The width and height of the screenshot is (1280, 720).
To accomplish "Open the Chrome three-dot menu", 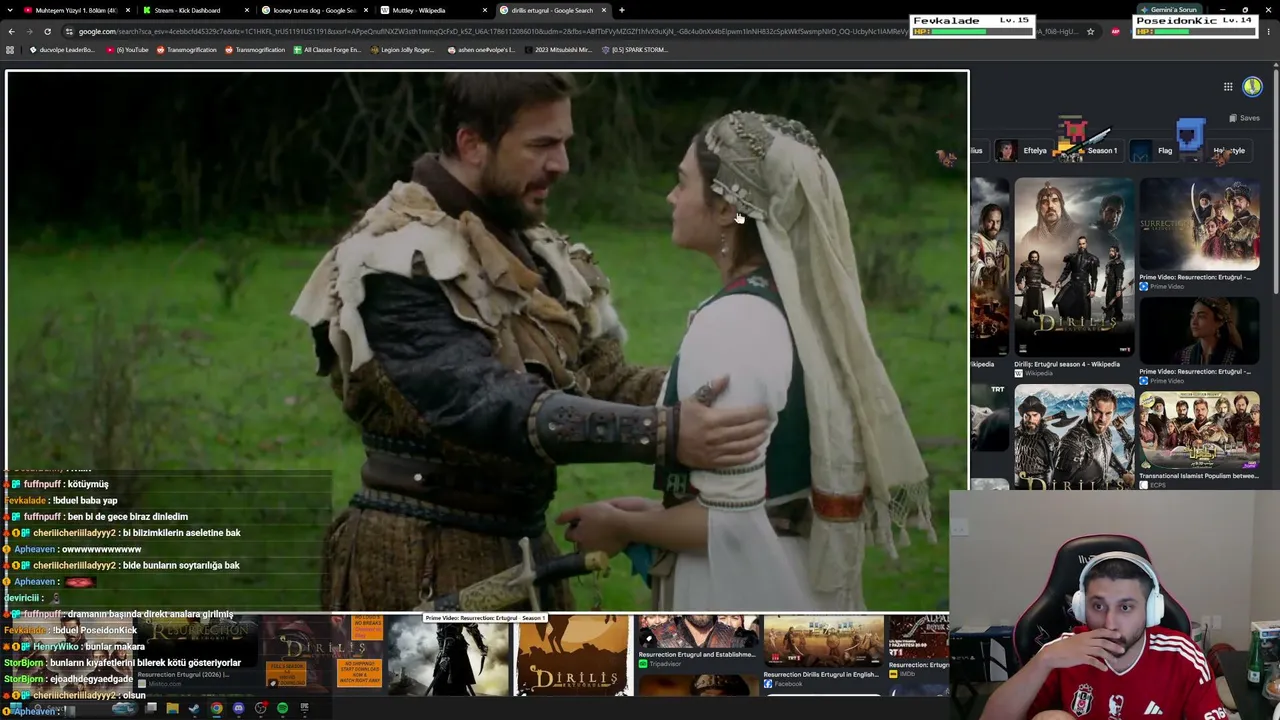I will 1268,31.
